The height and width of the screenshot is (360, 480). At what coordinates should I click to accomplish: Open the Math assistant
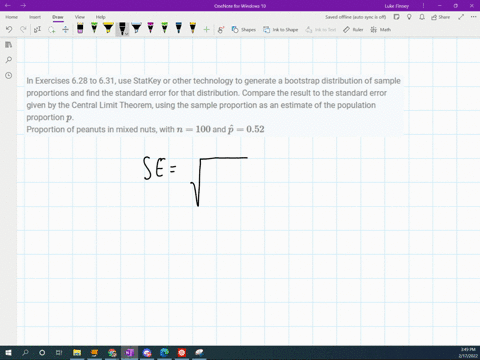coord(380,30)
